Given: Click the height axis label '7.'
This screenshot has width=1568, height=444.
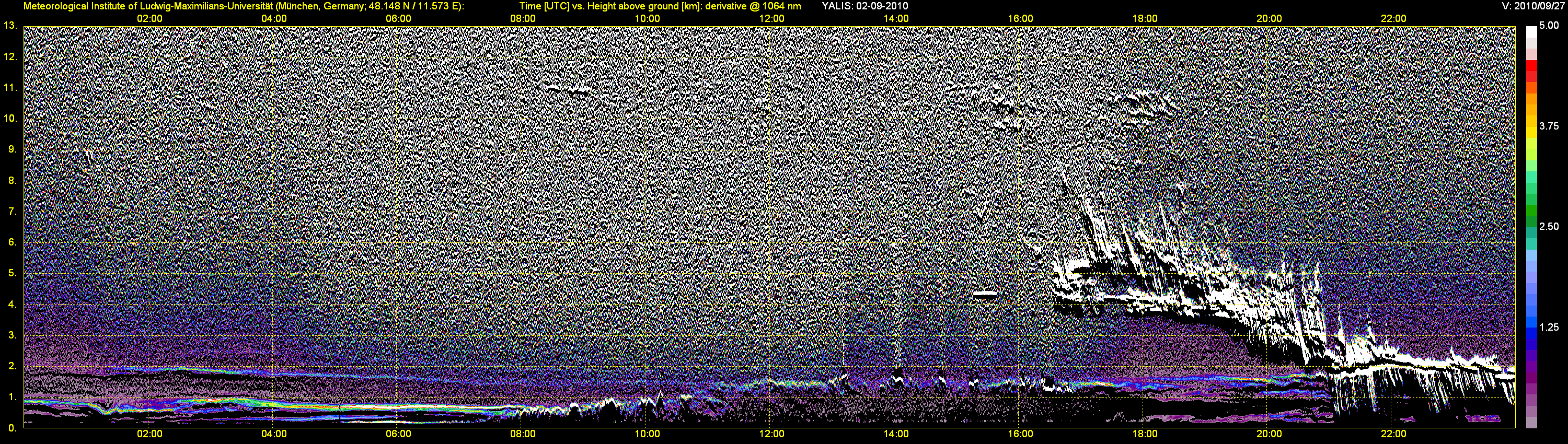Looking at the screenshot, I should [x=13, y=211].
